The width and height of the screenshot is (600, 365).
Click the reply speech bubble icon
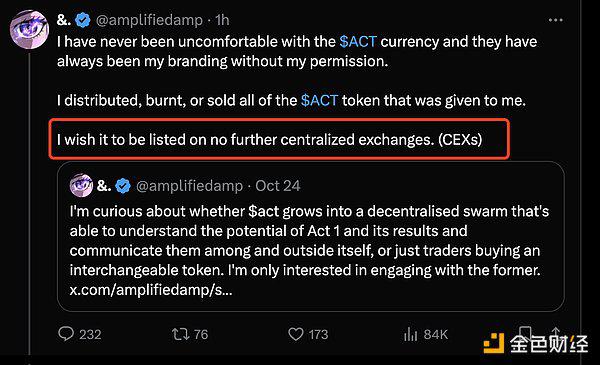(66, 334)
